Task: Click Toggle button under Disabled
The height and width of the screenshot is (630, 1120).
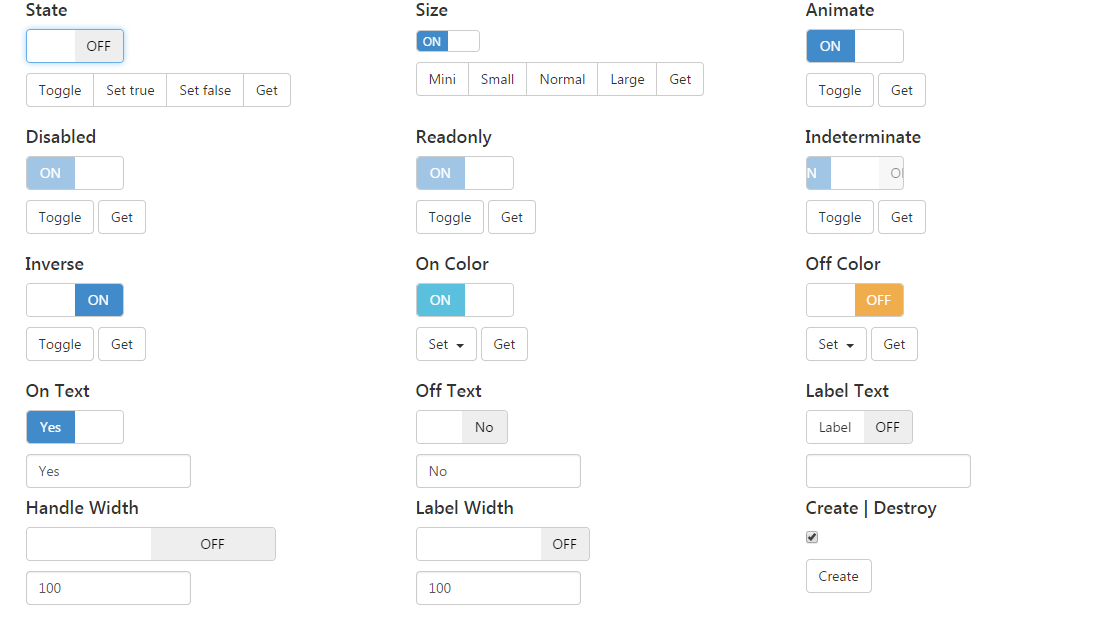Action: pos(60,217)
